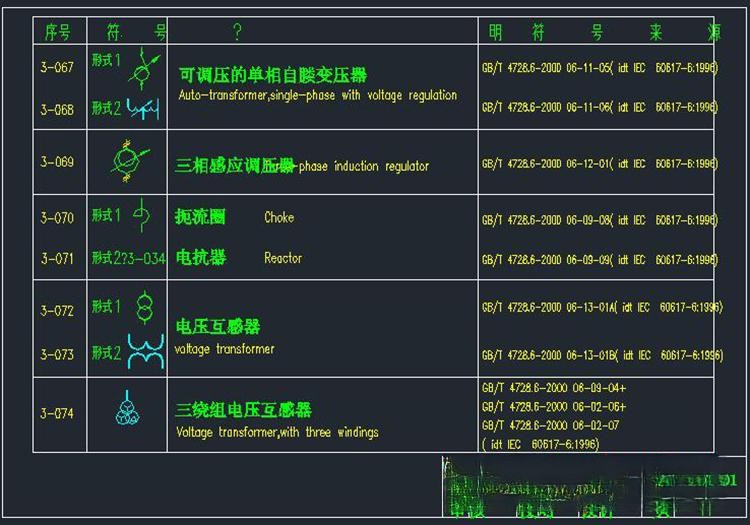Click serial number 3-072
Image resolution: width=750 pixels, height=525 pixels.
tap(57, 311)
